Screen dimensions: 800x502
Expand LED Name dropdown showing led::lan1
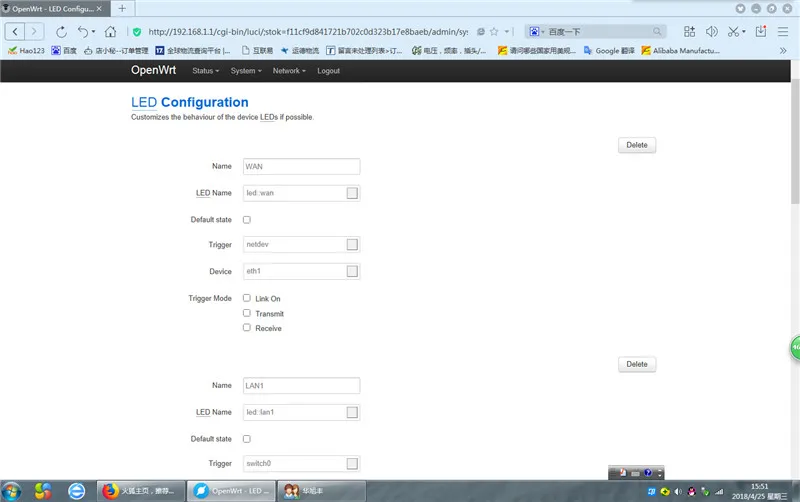(x=352, y=412)
